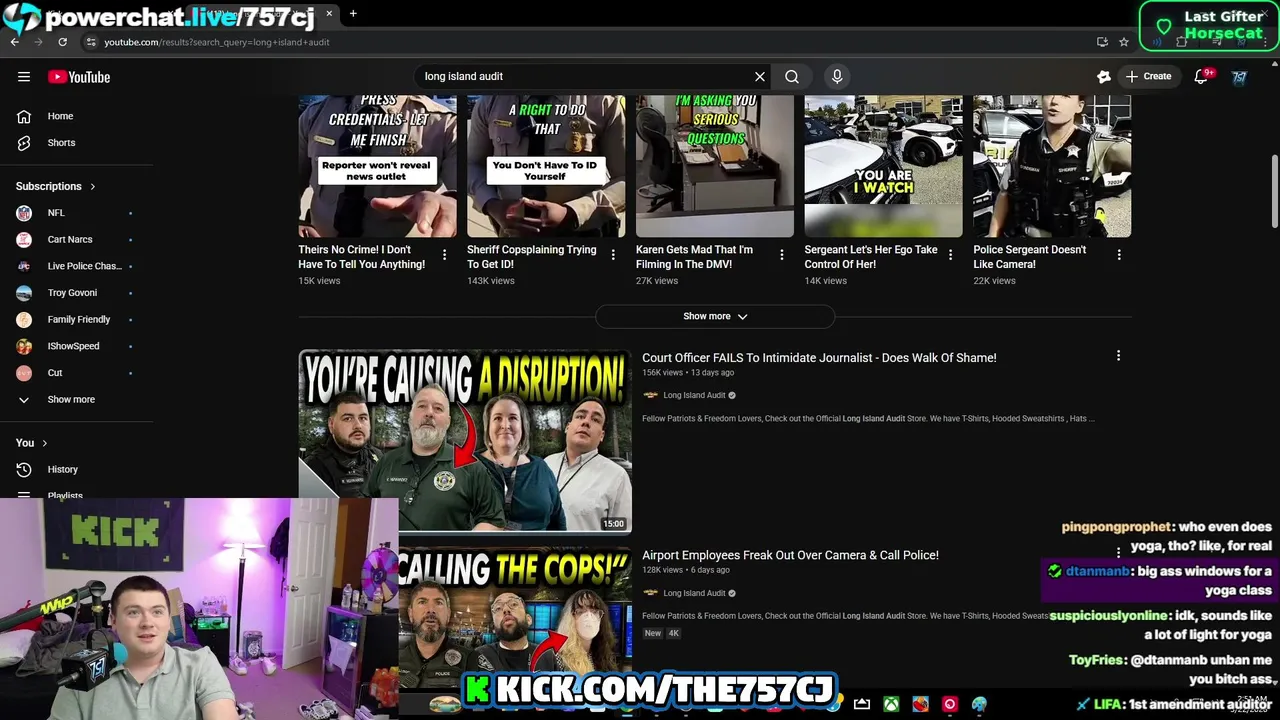The width and height of the screenshot is (1280, 720).
Task: Expand Show more in sidebar subscriptions
Action: pyautogui.click(x=71, y=399)
